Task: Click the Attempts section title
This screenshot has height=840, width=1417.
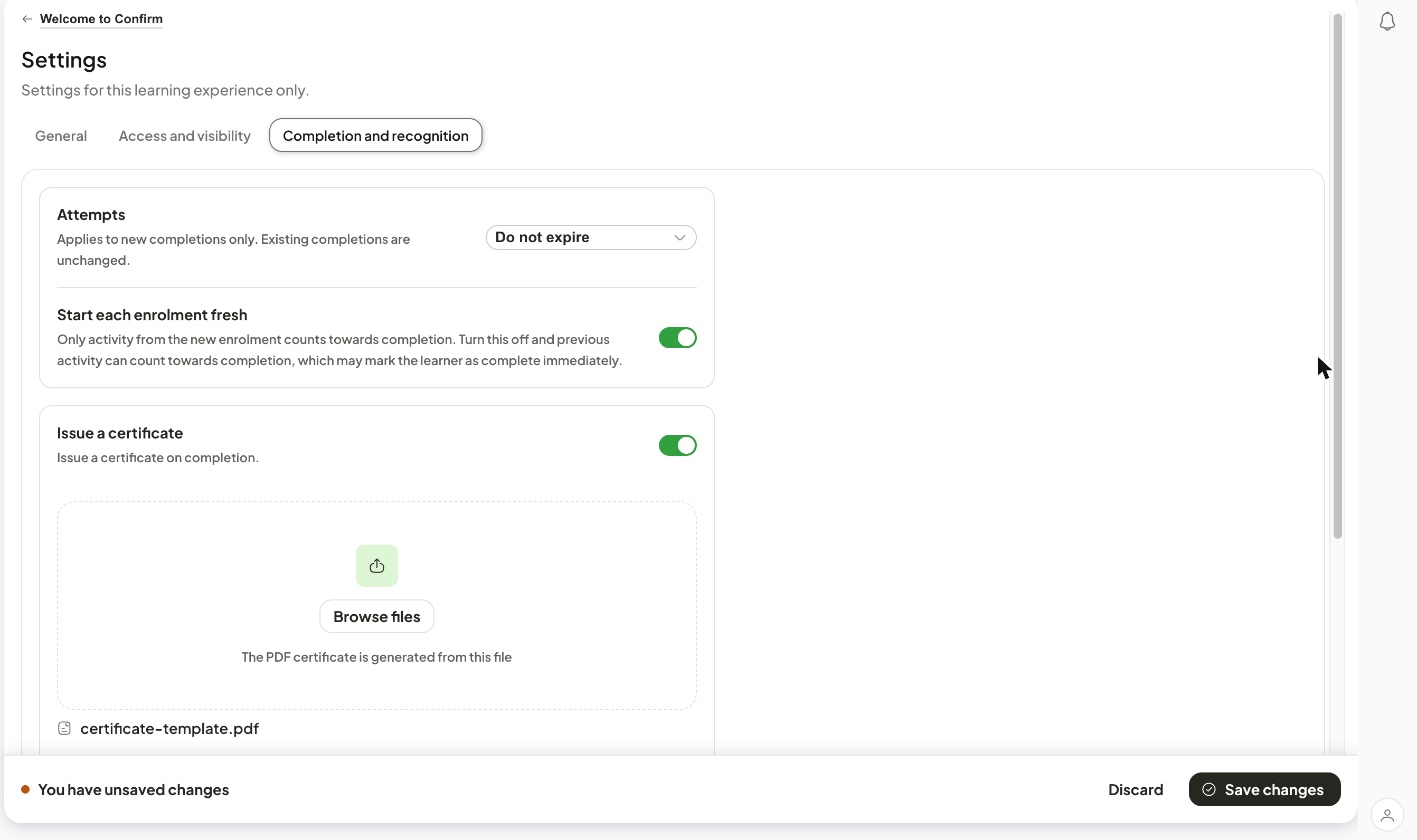Action: click(x=91, y=215)
